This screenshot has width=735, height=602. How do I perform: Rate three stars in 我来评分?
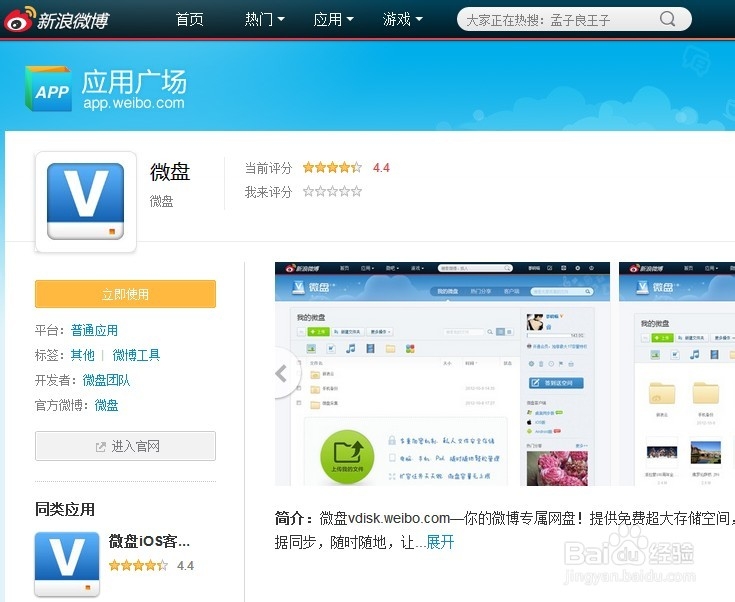(x=332, y=191)
